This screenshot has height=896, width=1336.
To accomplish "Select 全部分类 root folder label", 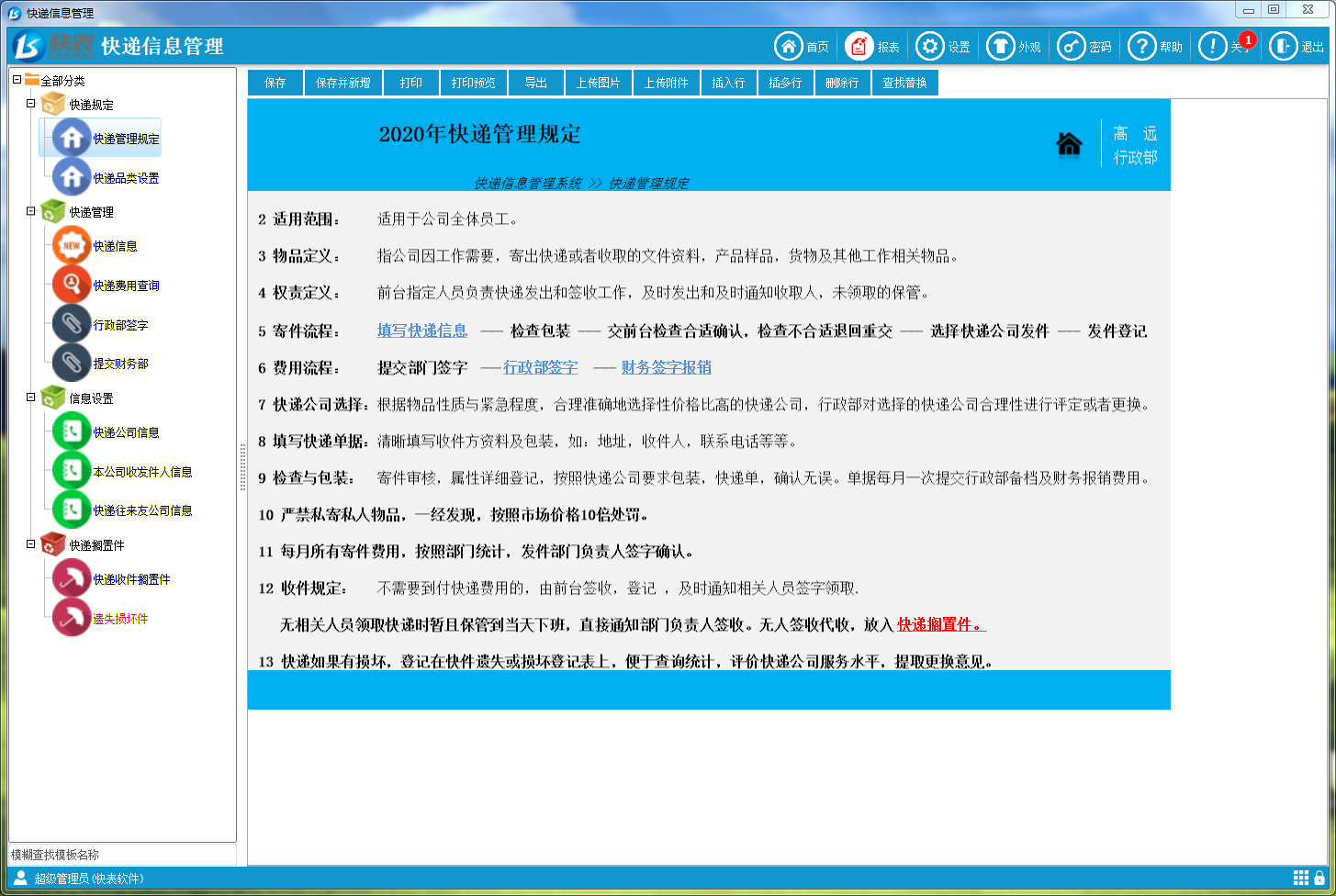I will 63,81.
